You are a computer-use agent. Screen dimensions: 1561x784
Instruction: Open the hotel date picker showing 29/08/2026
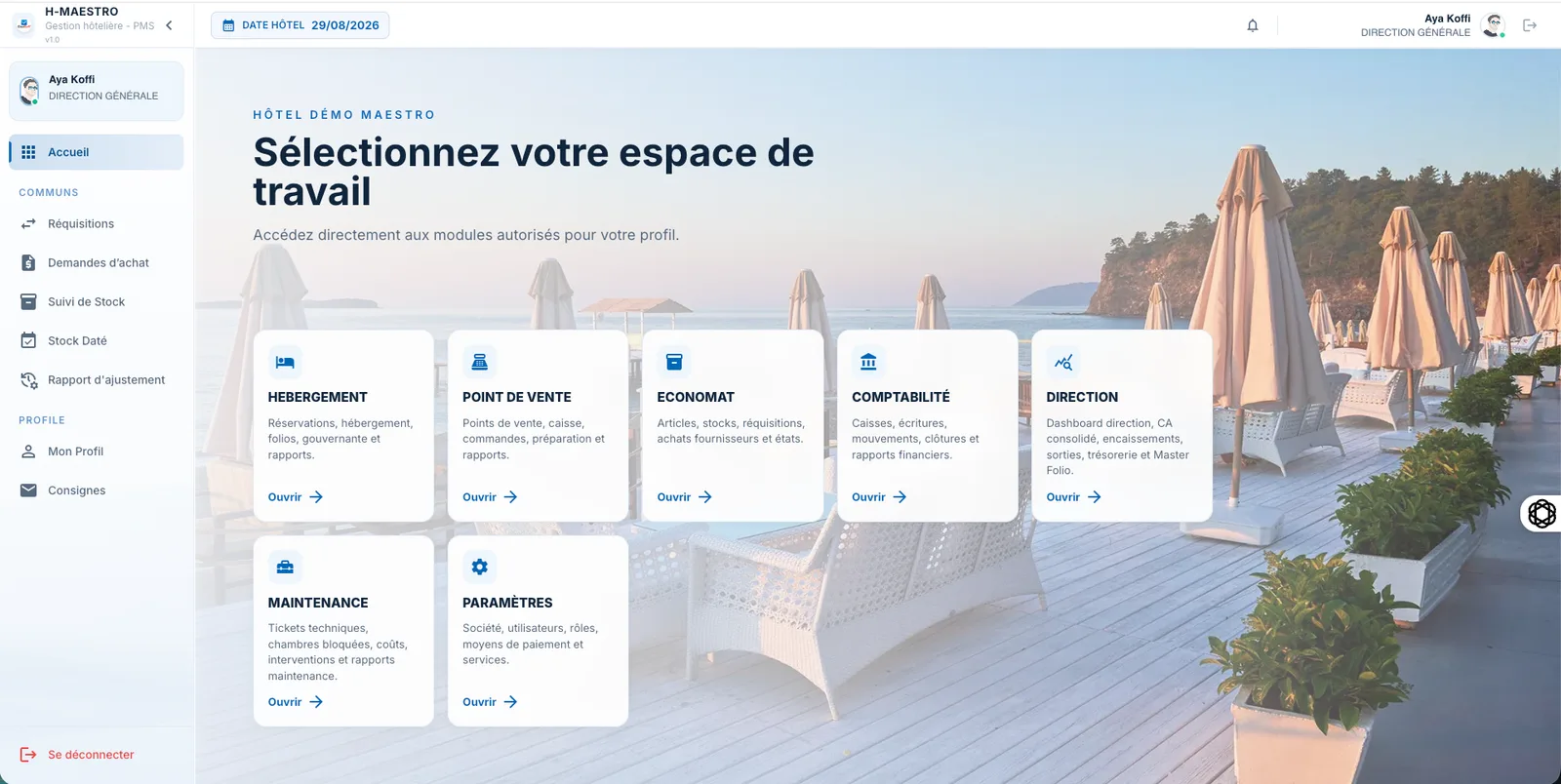coord(300,25)
